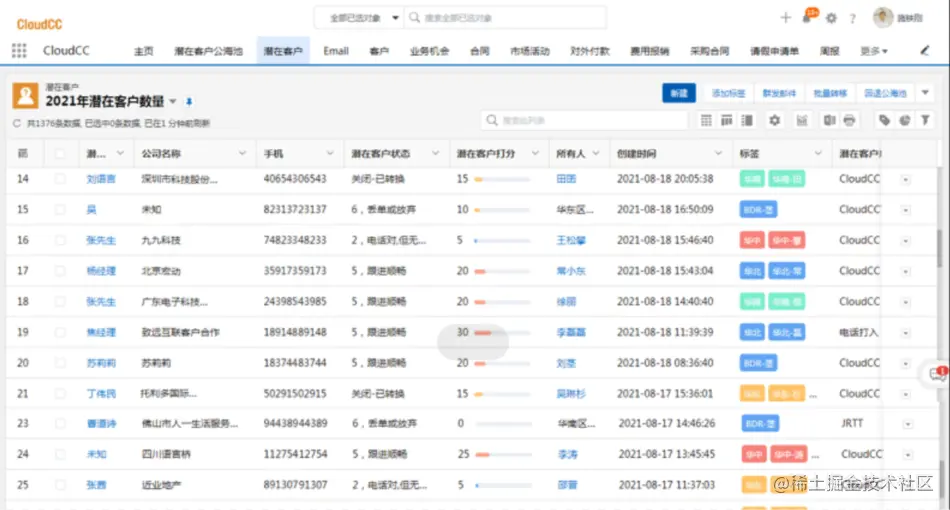Switch to kanban board view icon
The image size is (950, 510).
point(726,121)
